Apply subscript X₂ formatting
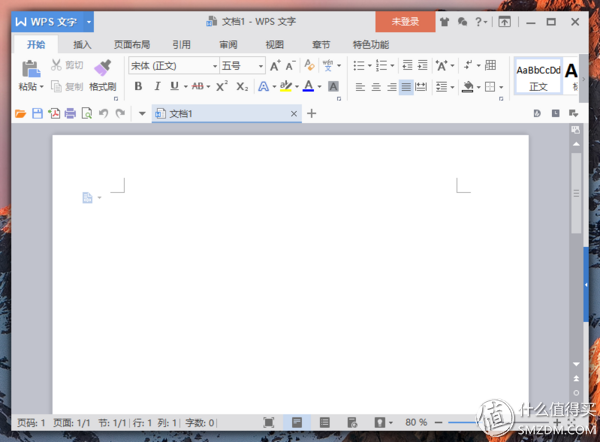Screen dimensions: 600x442 click(x=242, y=86)
